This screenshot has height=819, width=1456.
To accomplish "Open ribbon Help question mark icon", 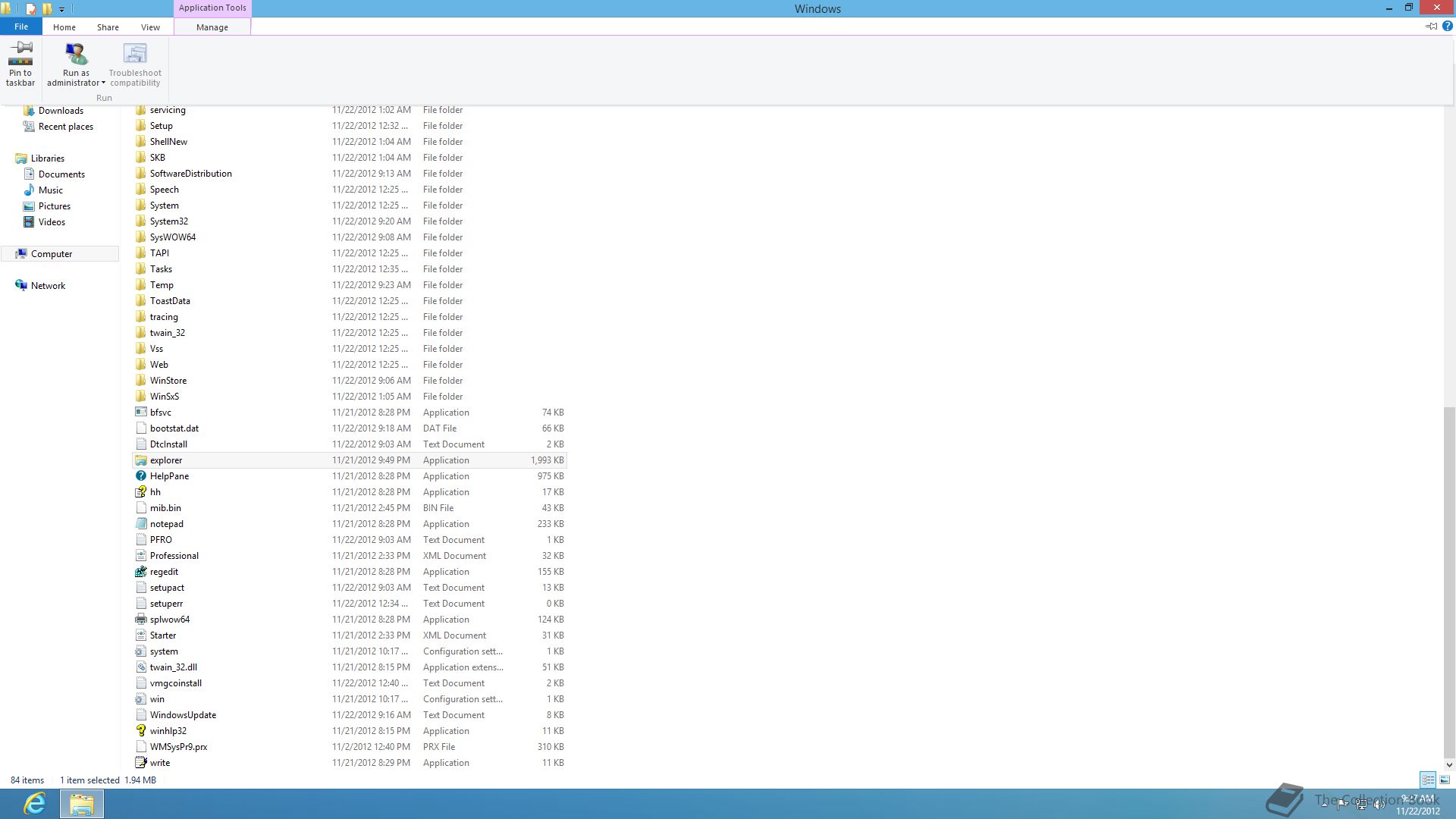I will tap(1447, 26).
